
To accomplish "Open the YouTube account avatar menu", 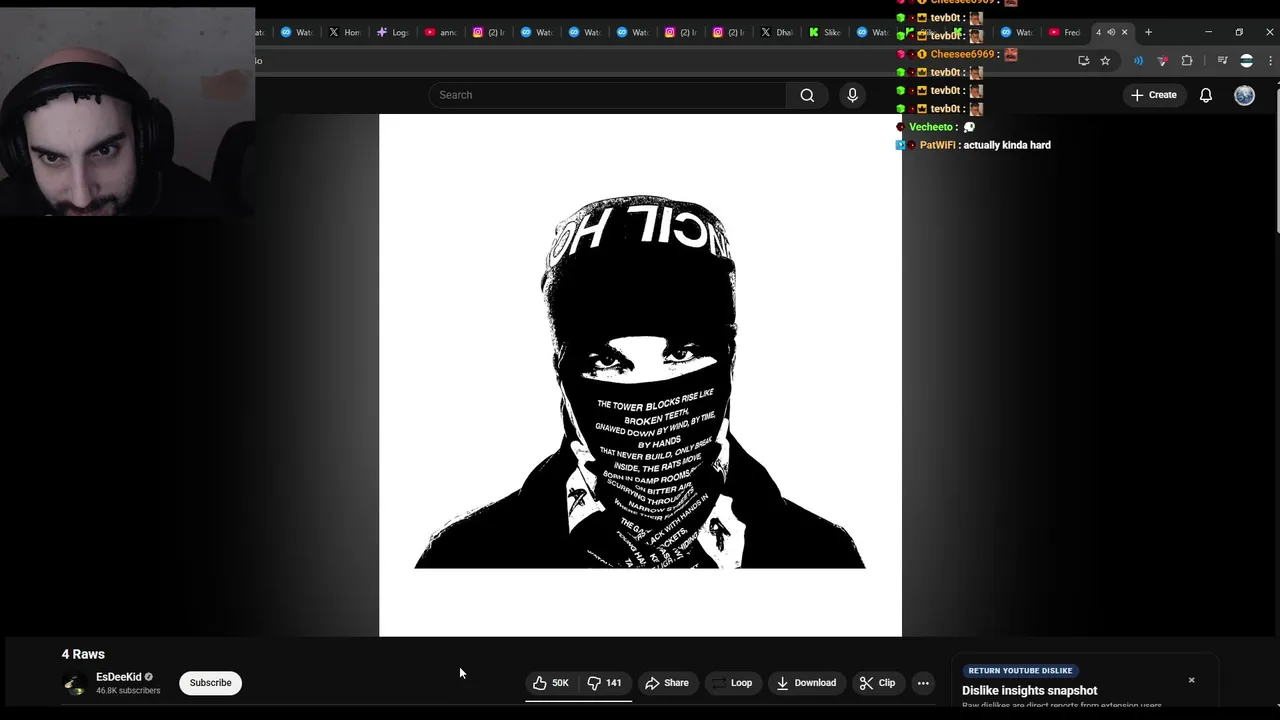I will pos(1244,95).
